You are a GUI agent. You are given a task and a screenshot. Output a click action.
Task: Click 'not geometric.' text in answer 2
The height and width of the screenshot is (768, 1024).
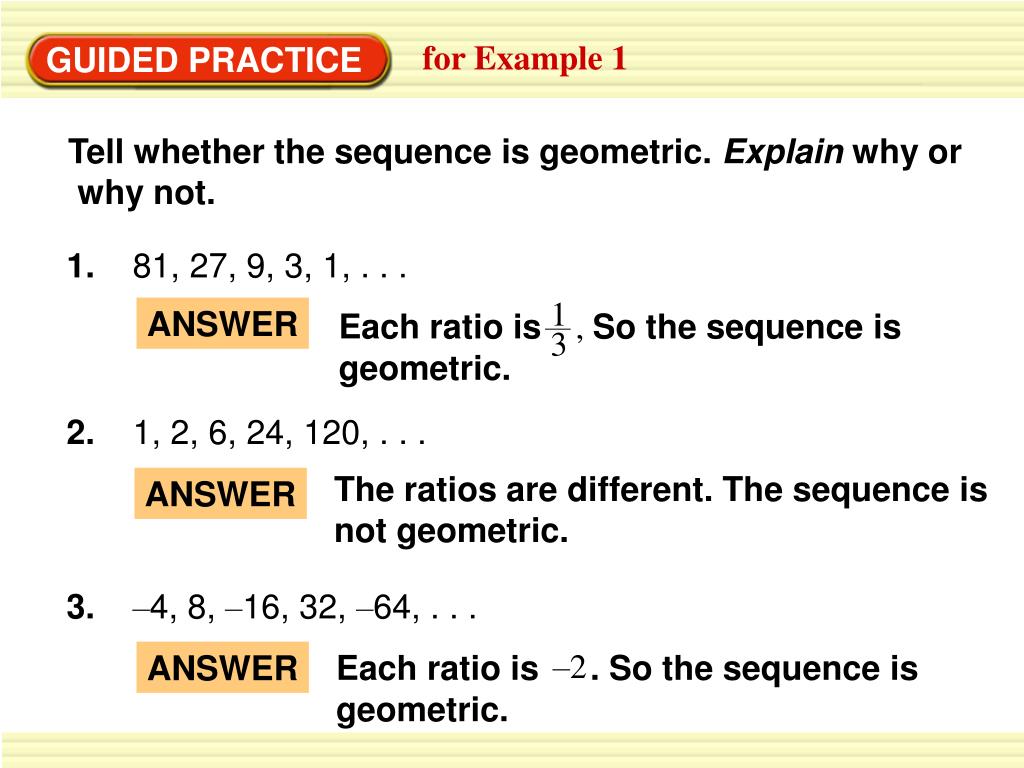pyautogui.click(x=451, y=530)
